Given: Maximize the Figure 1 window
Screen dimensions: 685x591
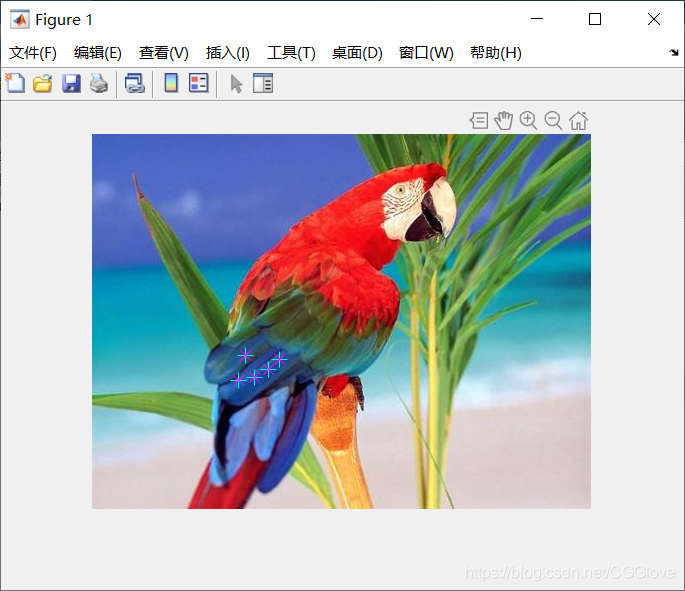Looking at the screenshot, I should 595,19.
